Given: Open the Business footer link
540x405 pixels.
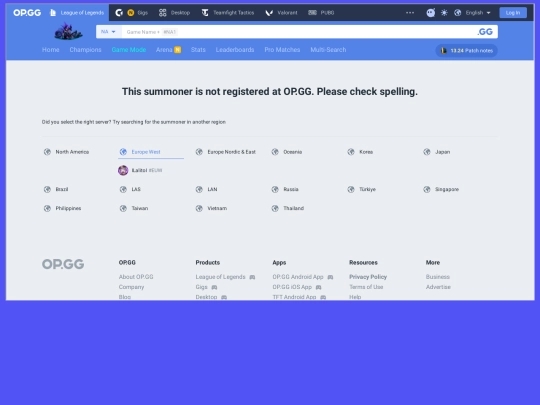Looking at the screenshot, I should tap(438, 277).
